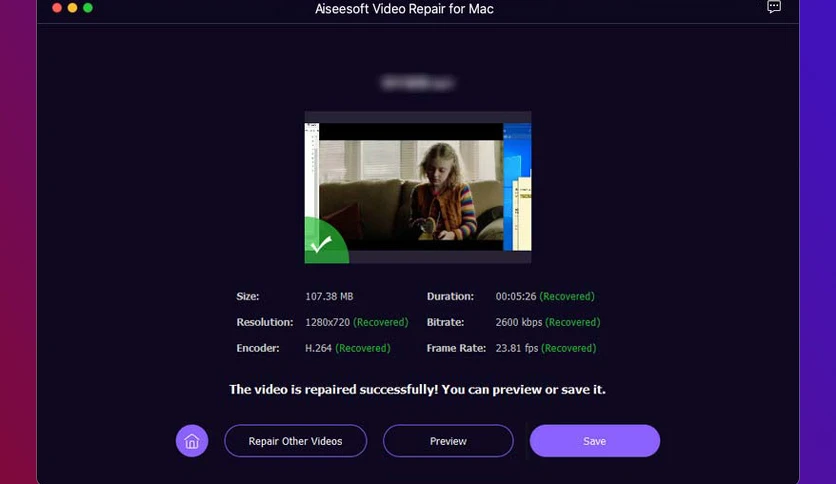Click Repair Other Videos button

295,441
